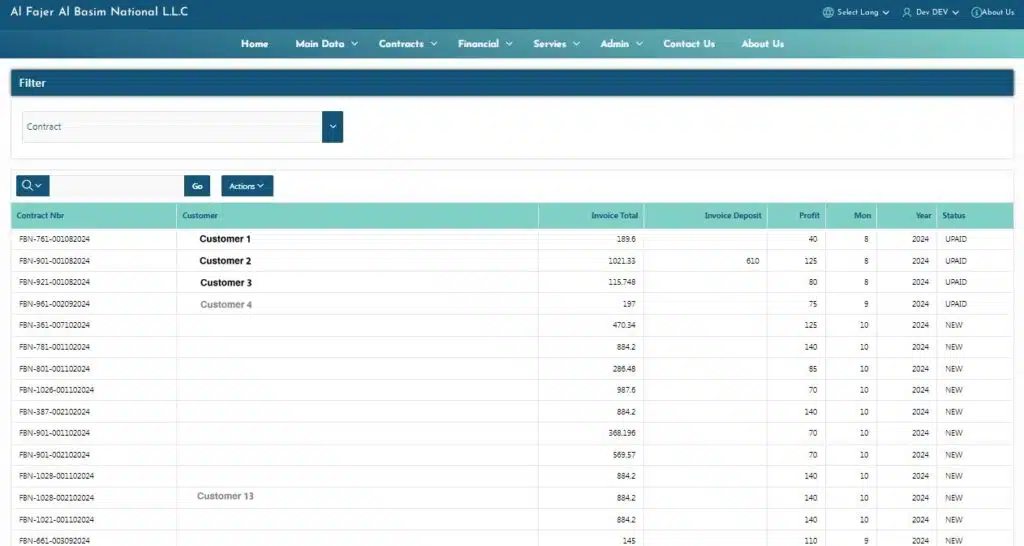Screen dimensions: 1024x546
Task: Open About Us in navigation bar
Action: pyautogui.click(x=763, y=44)
